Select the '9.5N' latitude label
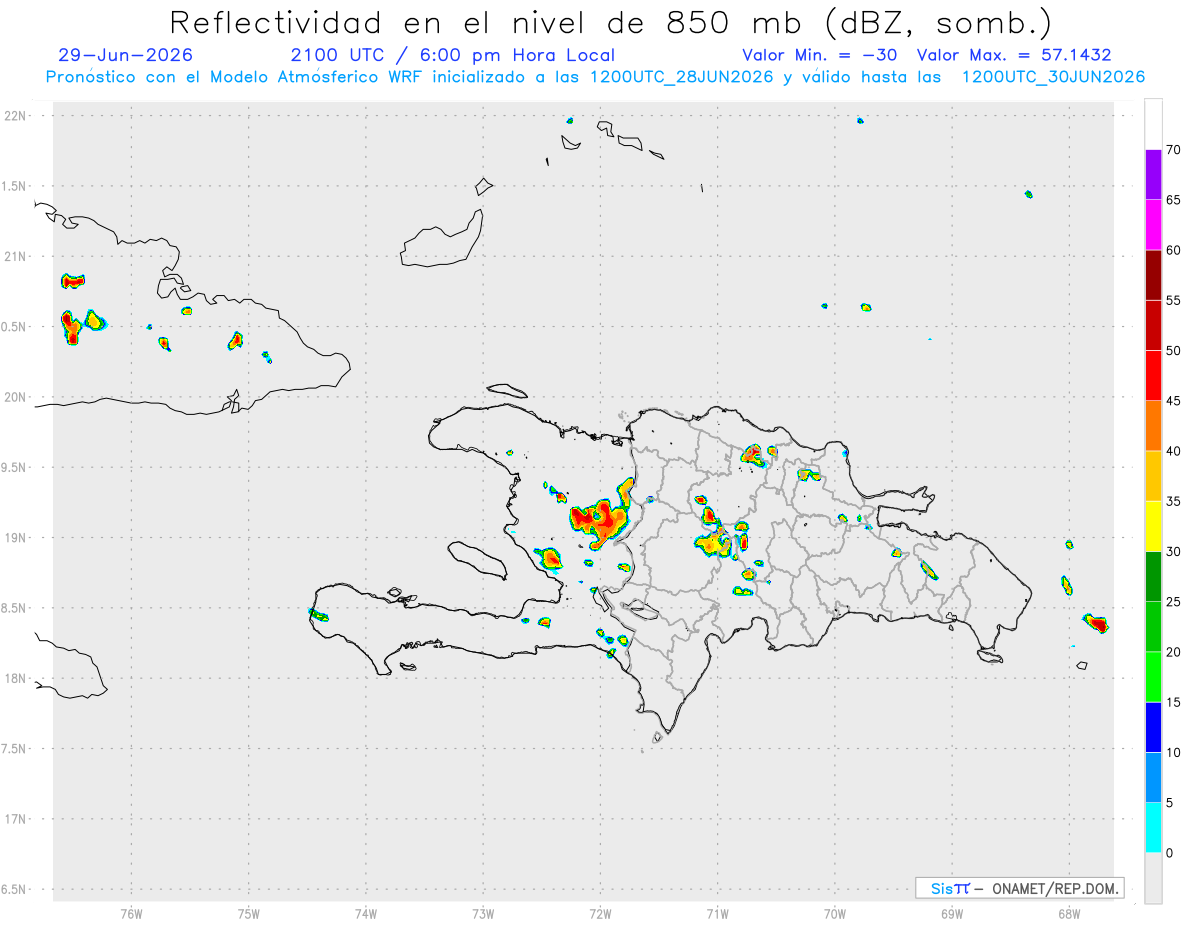Image resolution: width=1200 pixels, height=927 pixels. tap(15, 468)
